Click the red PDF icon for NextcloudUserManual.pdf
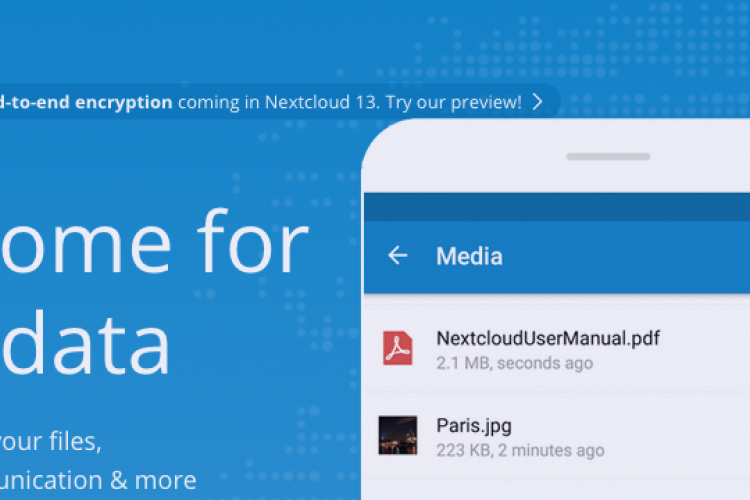The image size is (750, 500). coord(397,348)
